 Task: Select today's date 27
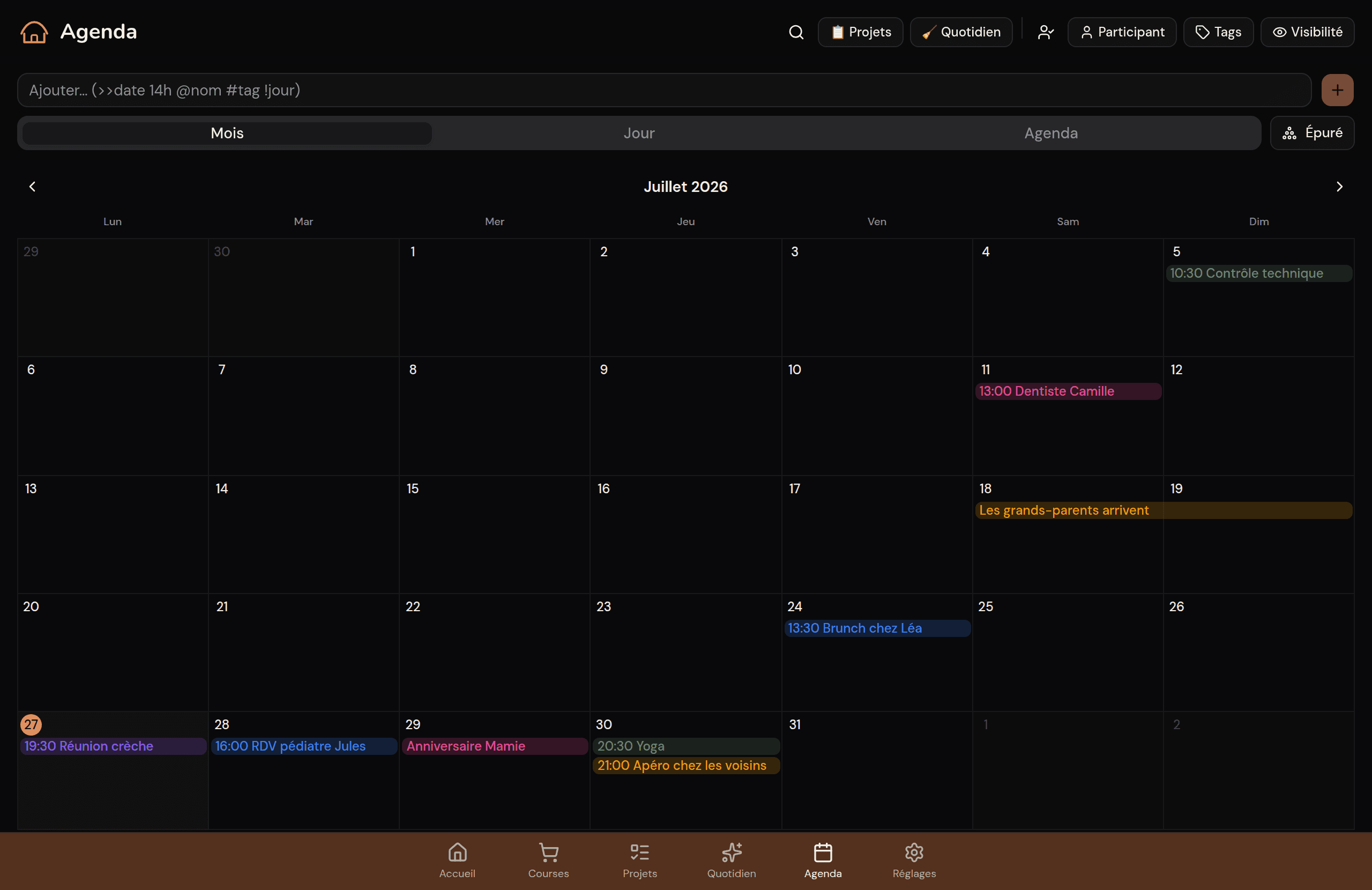tap(31, 725)
